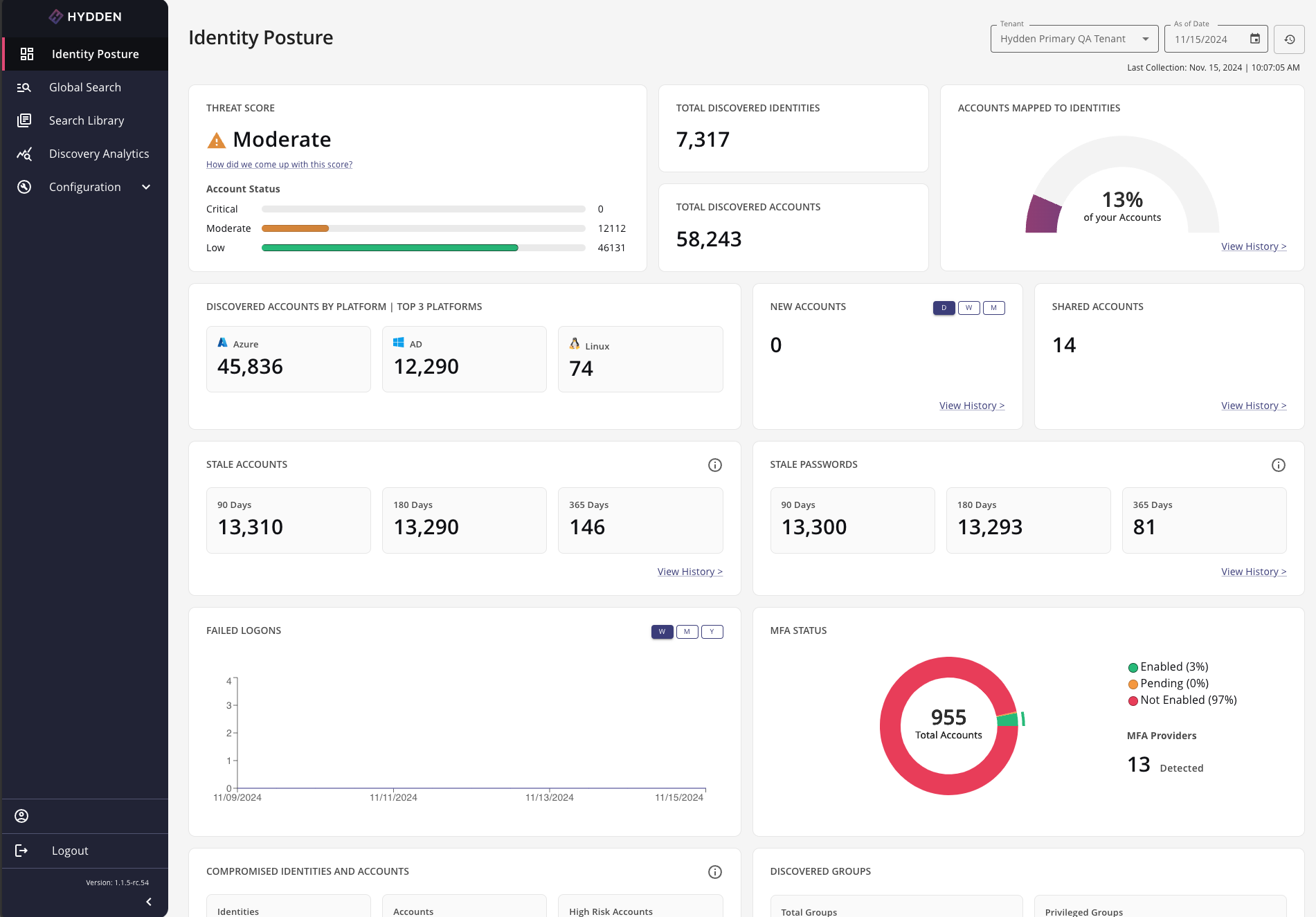Screen dimensions: 1316x917
Task: Open the Configuration menu item
Action: click(x=85, y=187)
